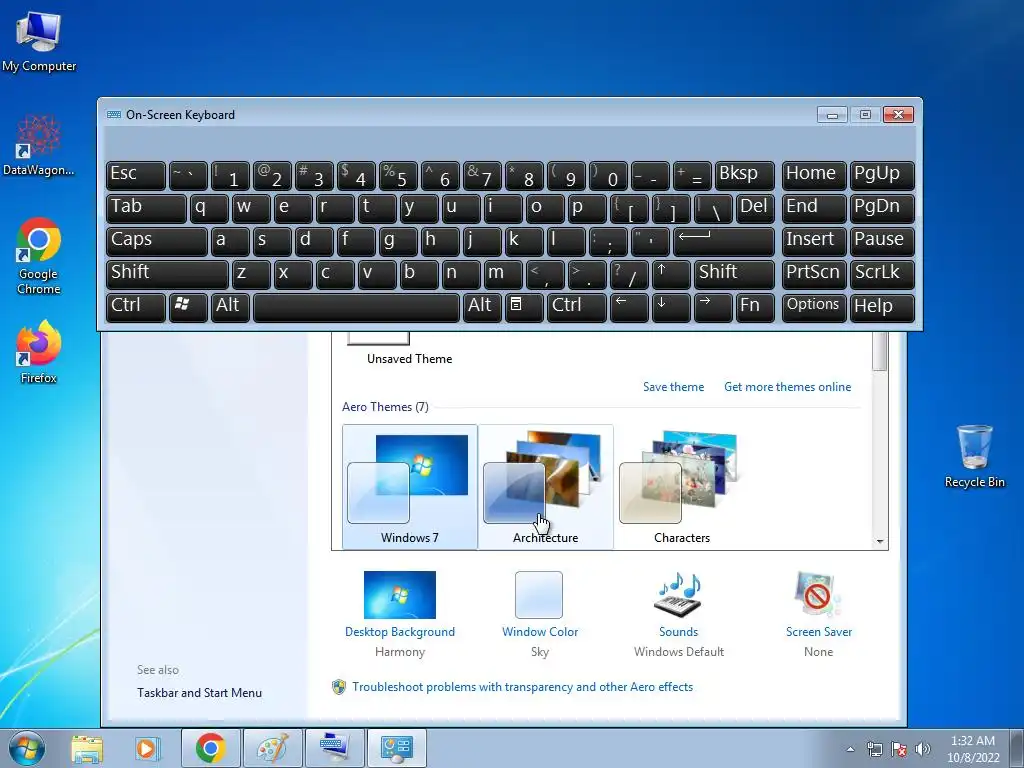Image resolution: width=1024 pixels, height=768 pixels.
Task: Click the Del key
Action: pyautogui.click(x=755, y=208)
